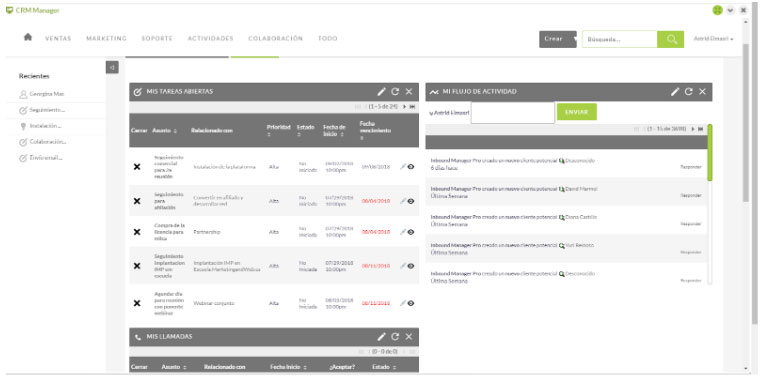Open the Ventas menu
Viewport: 760px width, 376px height.
pyautogui.click(x=58, y=38)
